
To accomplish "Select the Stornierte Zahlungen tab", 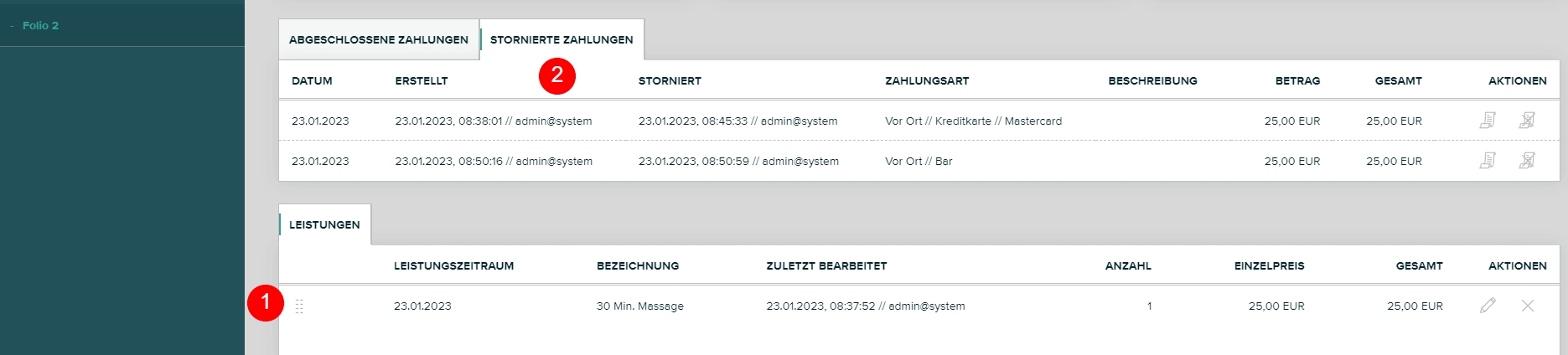I will (561, 39).
